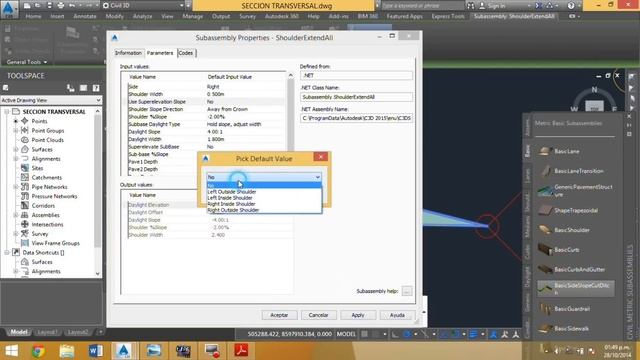Select Daylight Slope input row
Image resolution: width=640 pixels, height=360 pixels.
206,132
